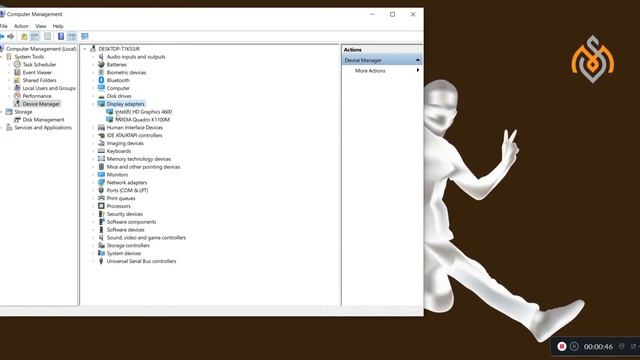Viewport: 640px width, 360px height.
Task: Click More Actions in Actions pane
Action: pyautogui.click(x=370, y=71)
